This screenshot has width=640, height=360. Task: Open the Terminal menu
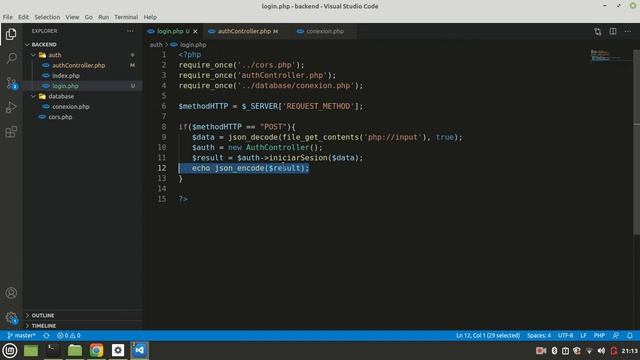126,17
